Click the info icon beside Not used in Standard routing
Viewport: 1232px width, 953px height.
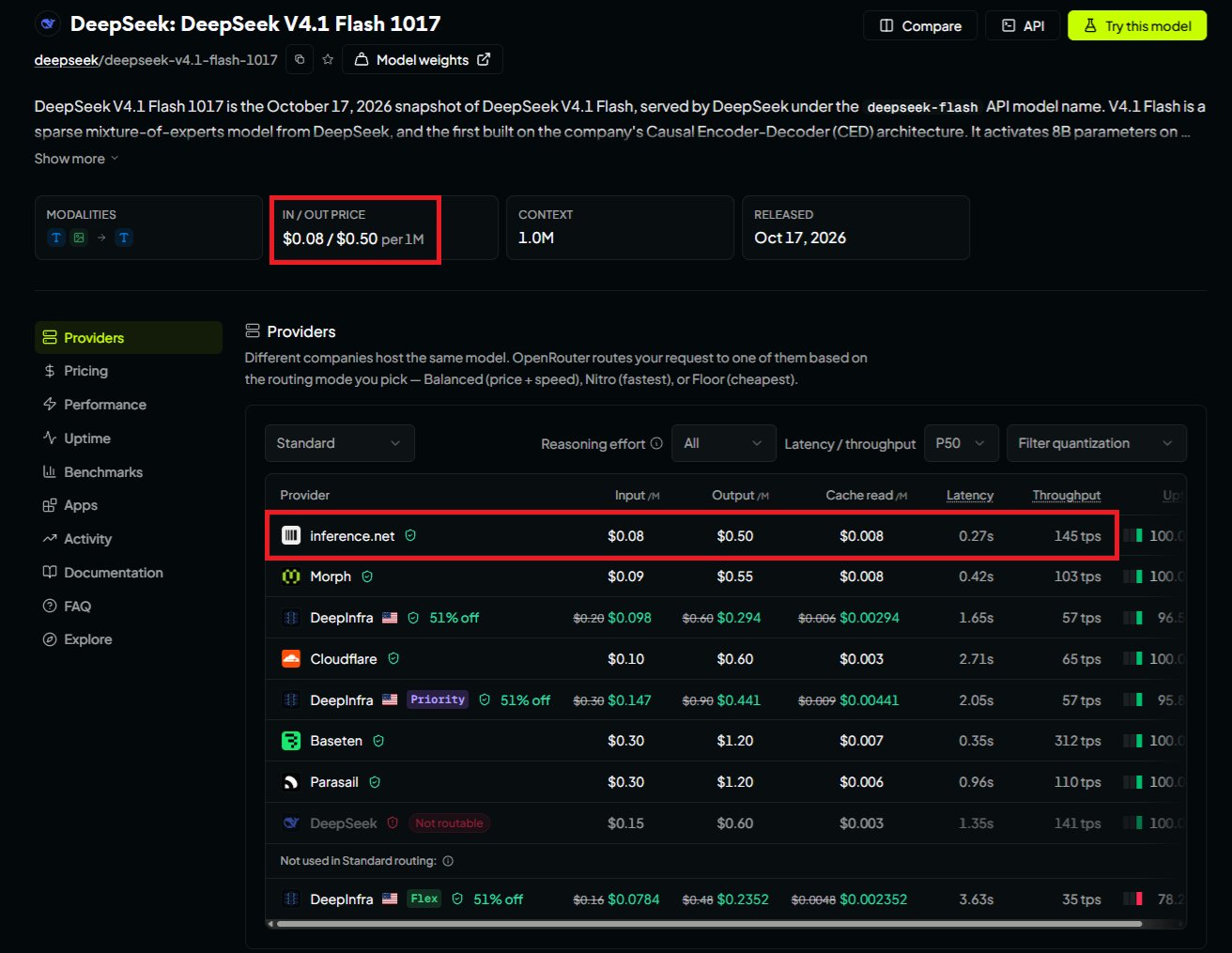[448, 861]
